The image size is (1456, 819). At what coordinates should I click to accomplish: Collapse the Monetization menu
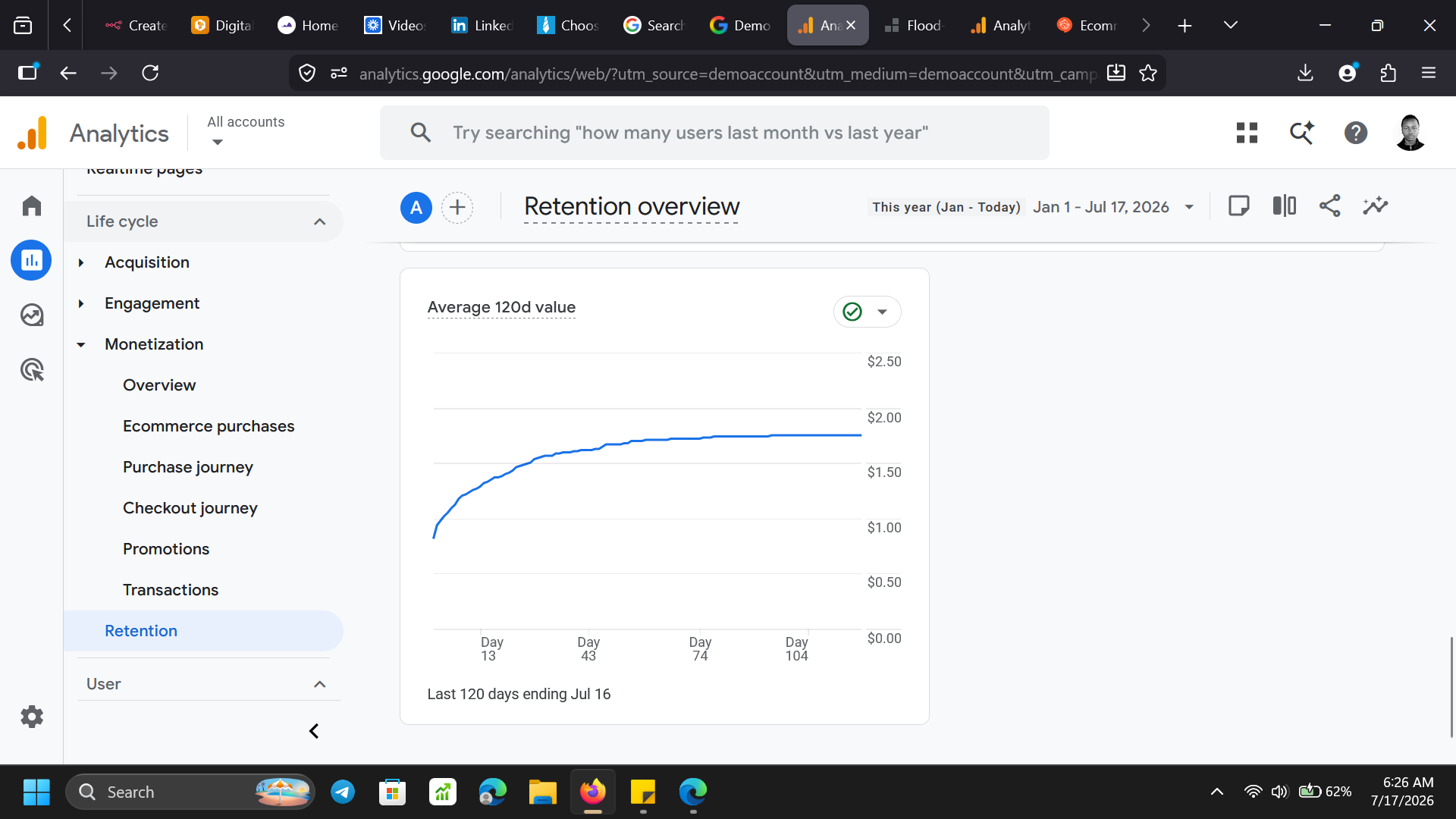point(81,344)
